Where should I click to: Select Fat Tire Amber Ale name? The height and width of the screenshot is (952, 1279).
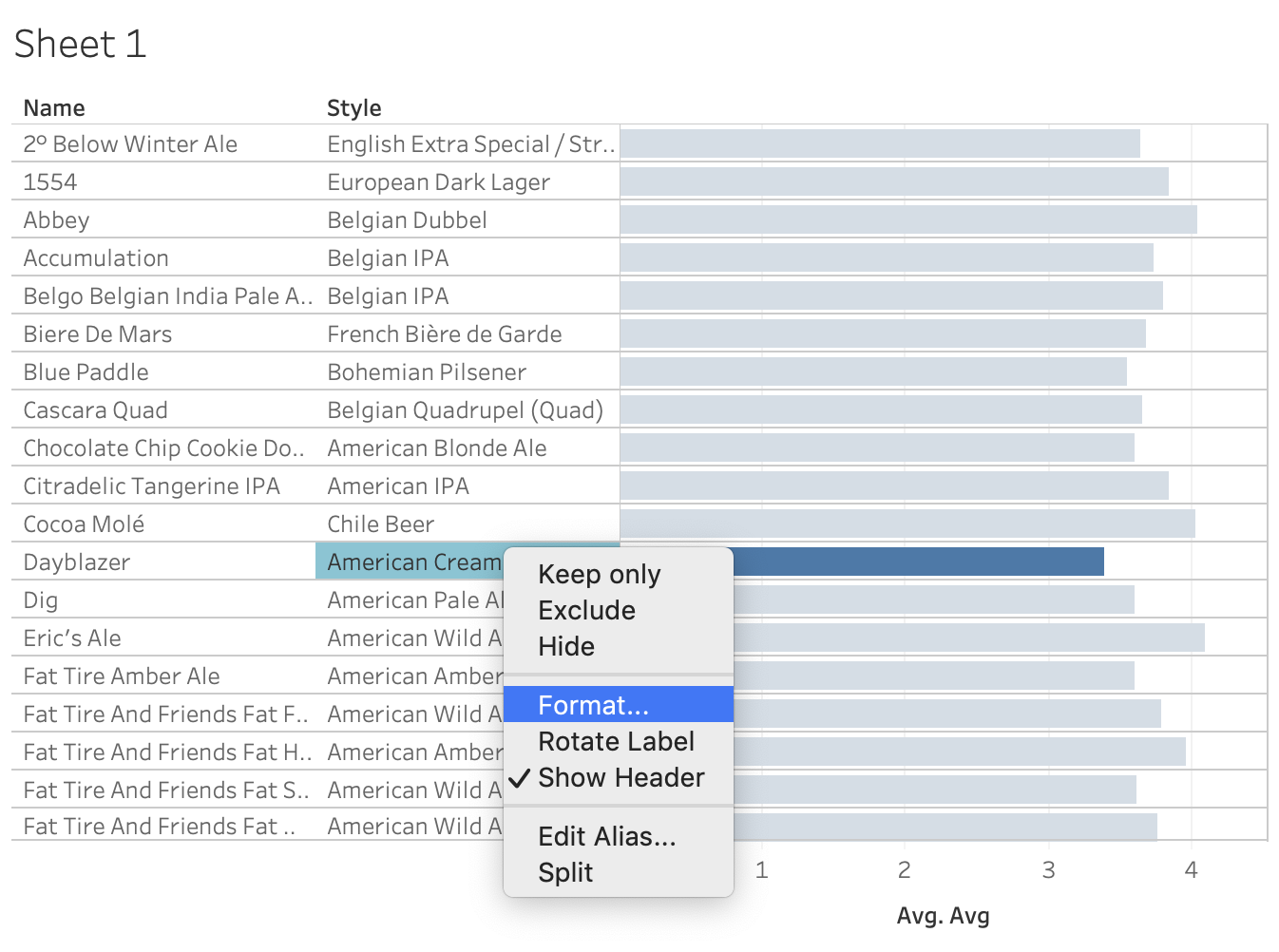pos(122,676)
